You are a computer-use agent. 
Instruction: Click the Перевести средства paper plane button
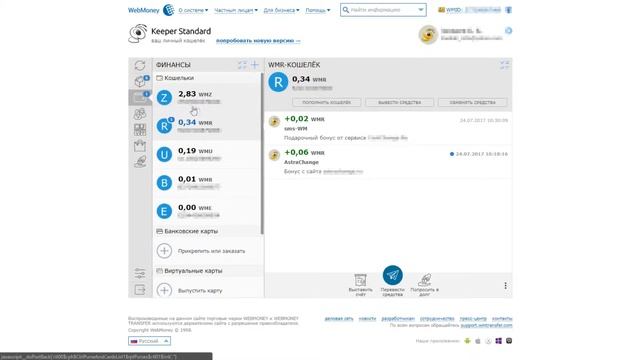click(393, 276)
